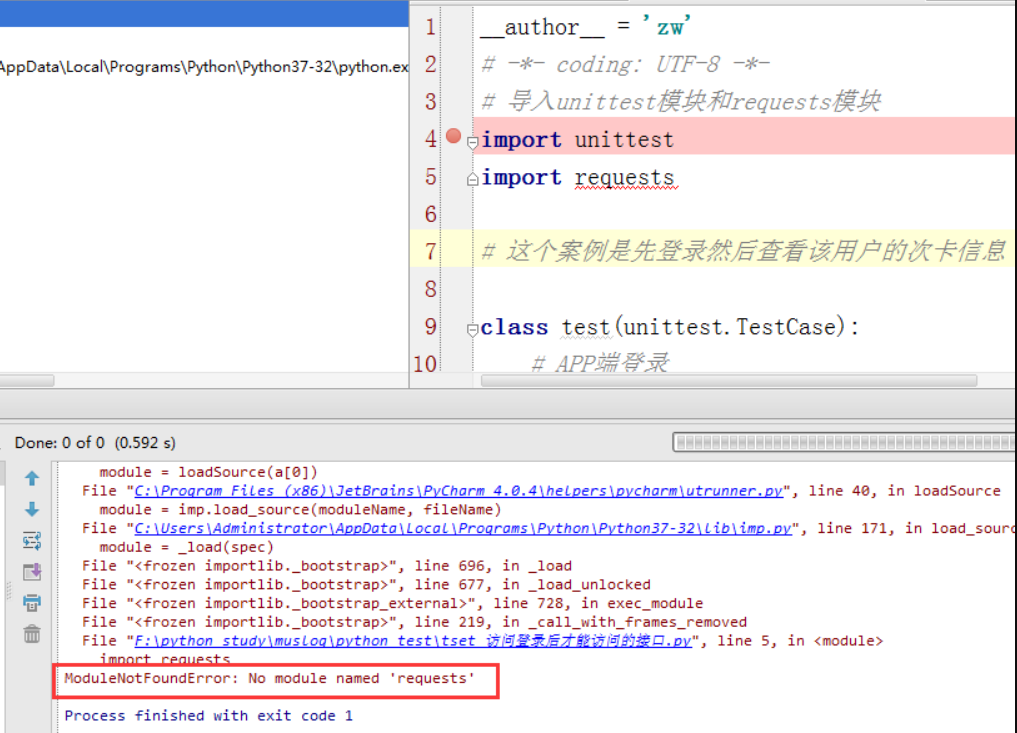Screen dimensions: 1017x733
Task: Collapse the class test definition at line 9
Action: click(x=472, y=329)
